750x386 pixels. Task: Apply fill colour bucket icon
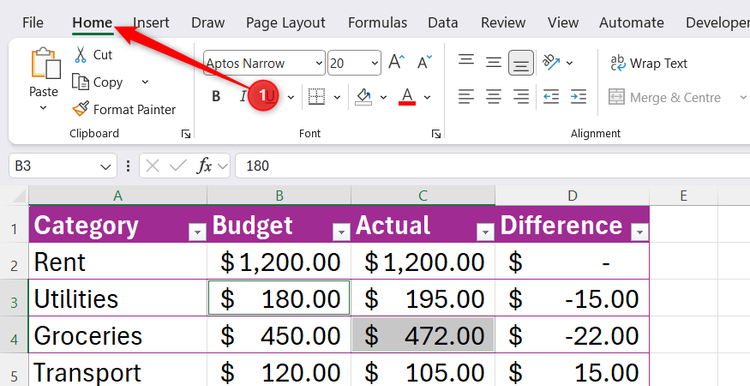tap(364, 97)
